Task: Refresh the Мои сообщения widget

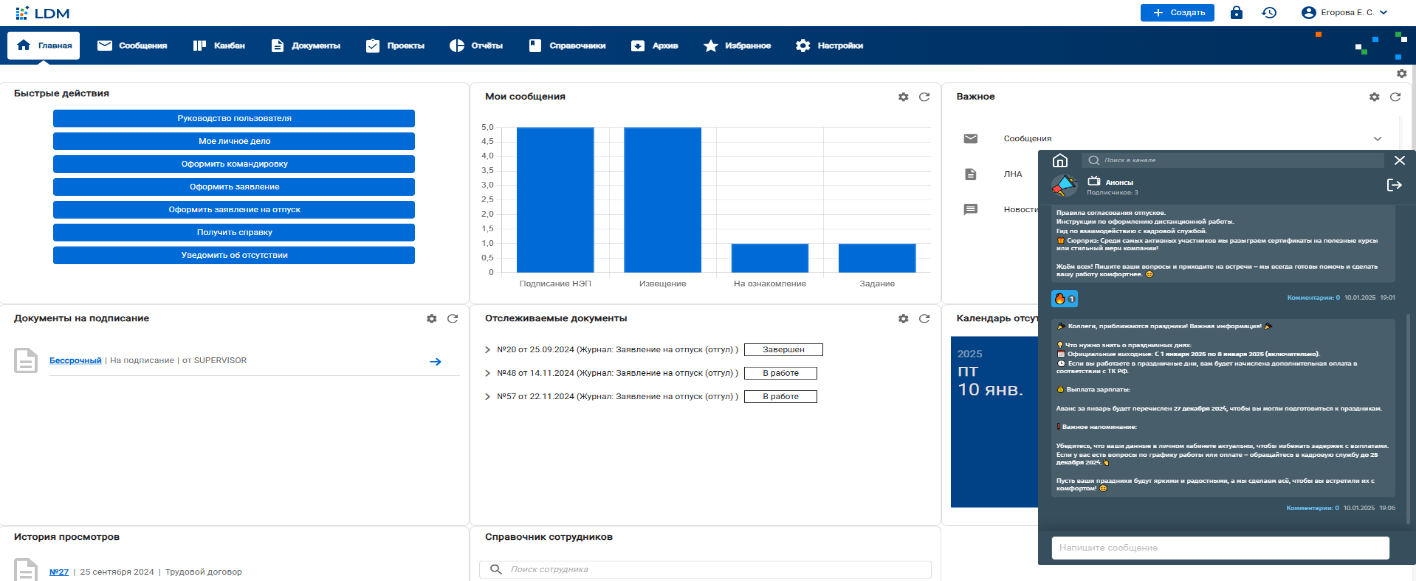Action: coord(925,97)
